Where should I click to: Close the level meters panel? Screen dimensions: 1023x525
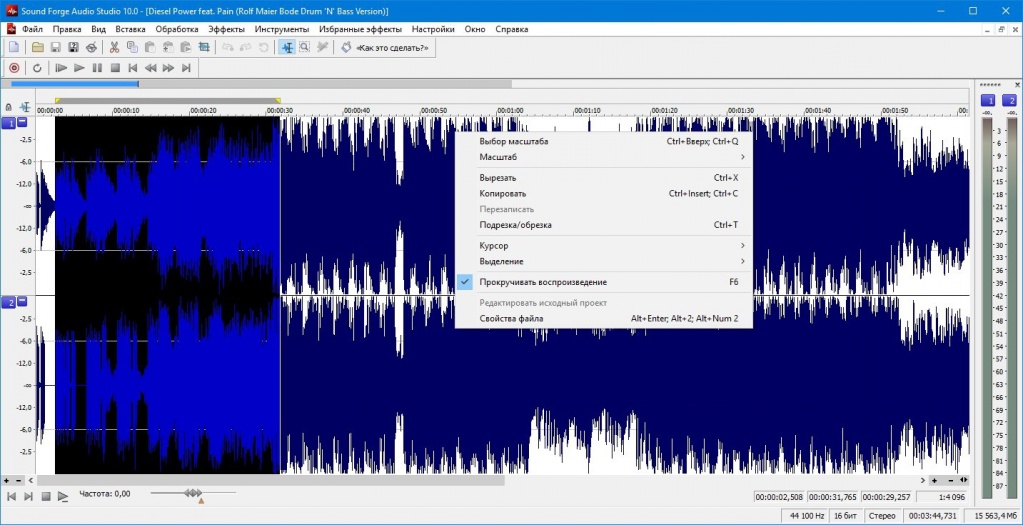point(1016,85)
